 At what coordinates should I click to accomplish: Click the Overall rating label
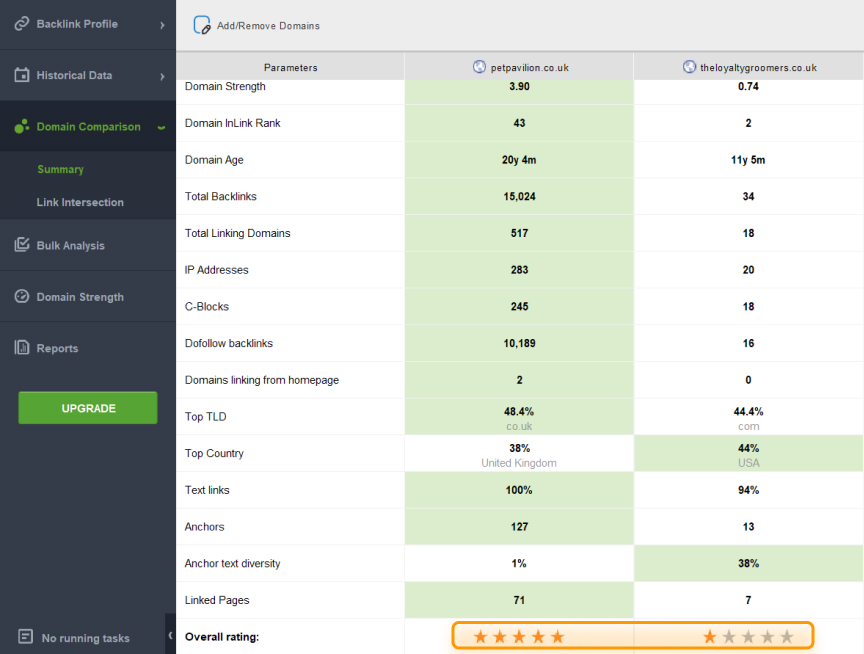[222, 637]
